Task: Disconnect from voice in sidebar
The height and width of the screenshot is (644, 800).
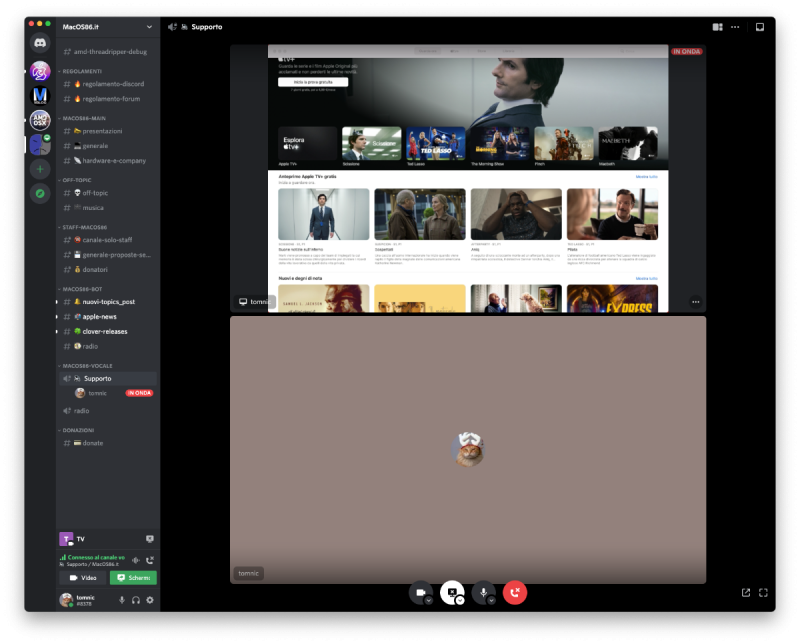Action: [x=150, y=560]
